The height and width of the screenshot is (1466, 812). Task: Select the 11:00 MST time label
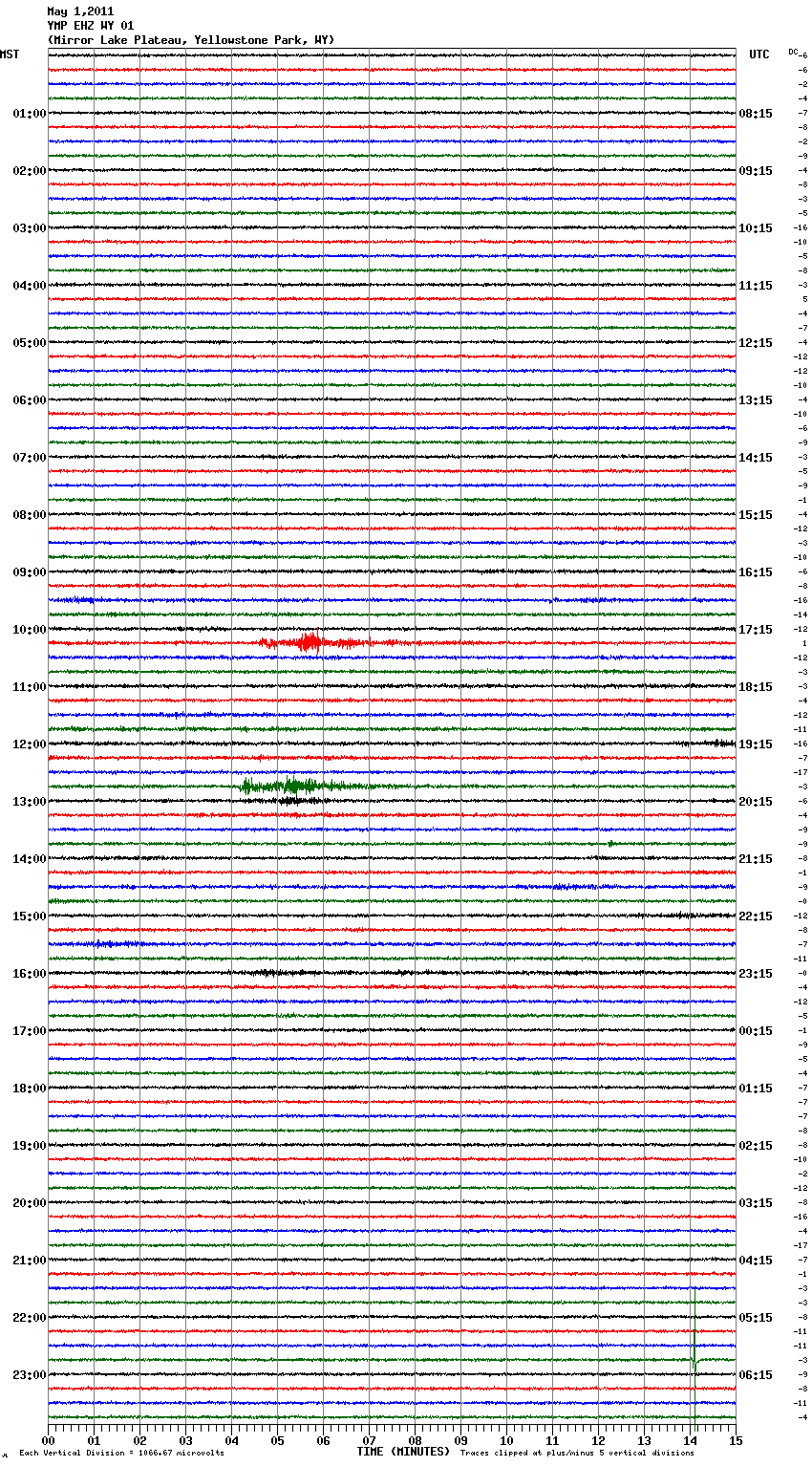point(29,687)
